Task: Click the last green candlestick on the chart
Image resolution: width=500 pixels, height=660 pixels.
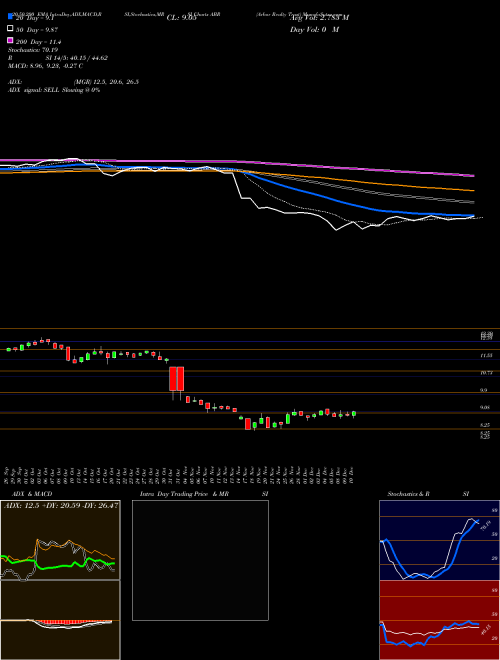Action: [354, 414]
